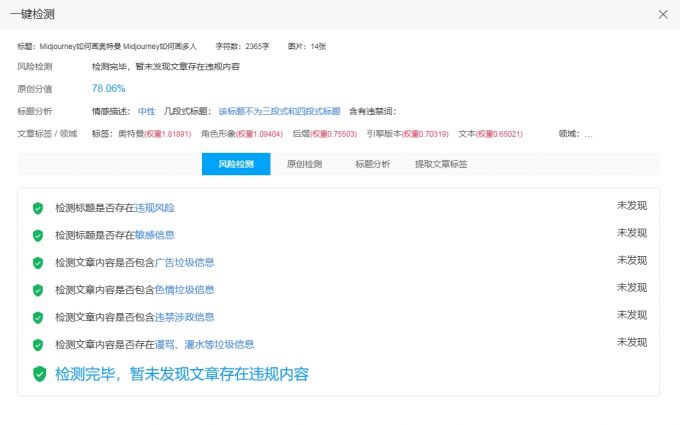680x425 pixels.
Task: Click the 未发现 result for 广告垃圾信息
Action: point(632,260)
